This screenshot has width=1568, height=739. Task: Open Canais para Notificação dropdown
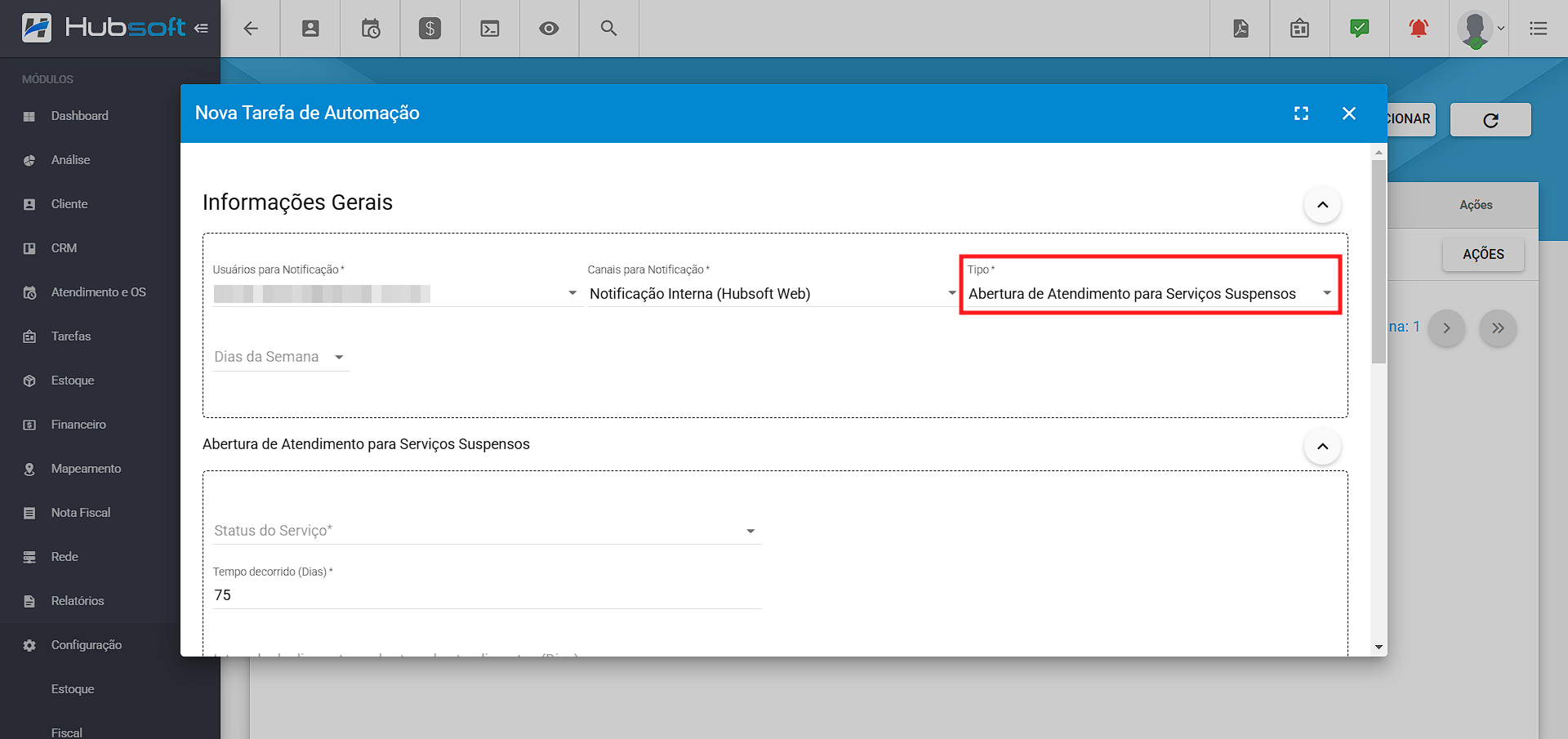tap(773, 293)
